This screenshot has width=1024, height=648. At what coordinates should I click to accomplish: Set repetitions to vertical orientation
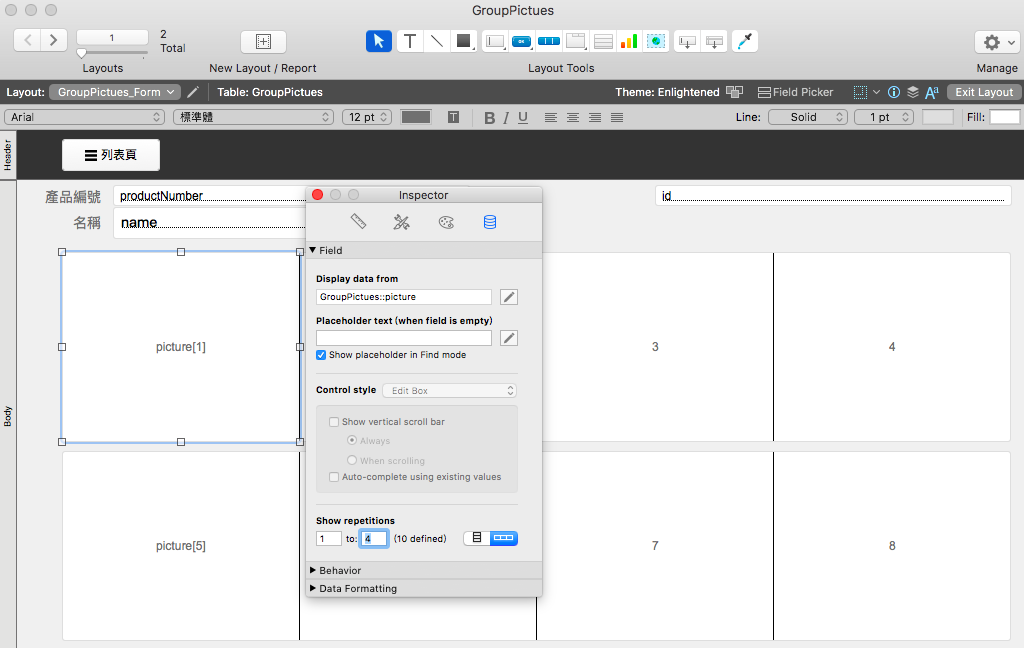(x=477, y=538)
